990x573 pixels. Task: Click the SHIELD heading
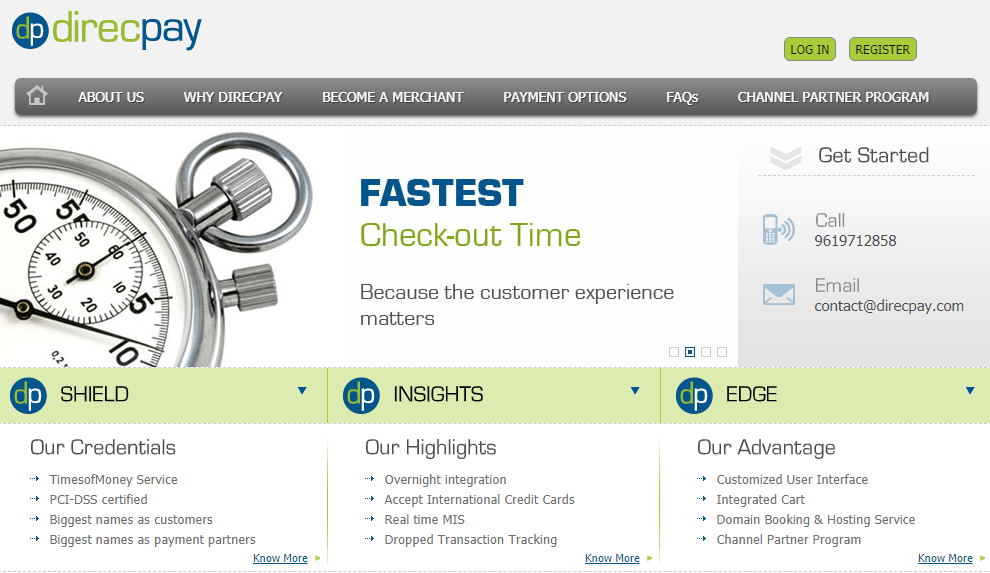click(94, 394)
